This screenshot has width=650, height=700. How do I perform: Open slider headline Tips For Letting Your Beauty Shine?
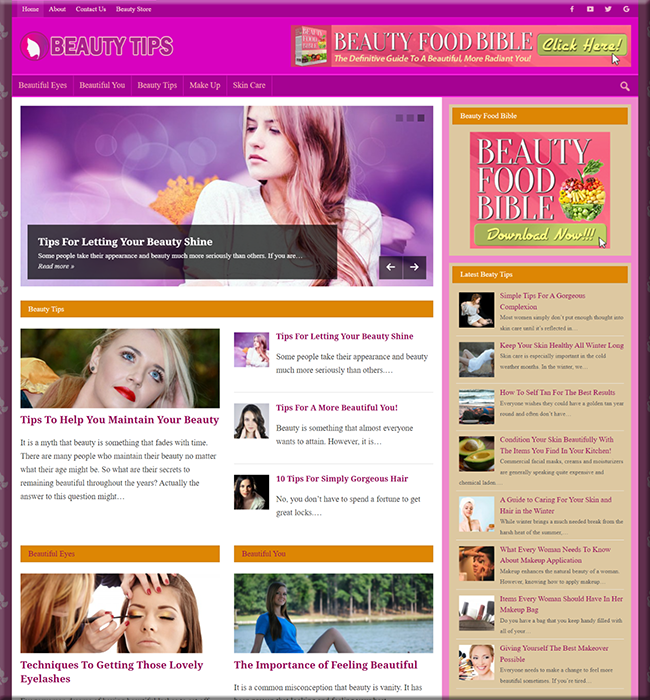coord(125,242)
